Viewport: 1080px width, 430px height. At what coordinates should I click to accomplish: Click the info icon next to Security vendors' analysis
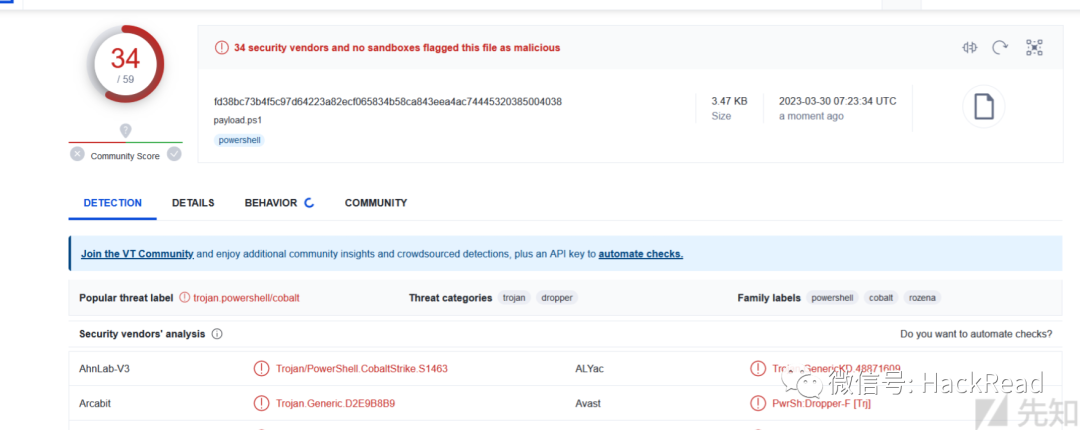217,334
